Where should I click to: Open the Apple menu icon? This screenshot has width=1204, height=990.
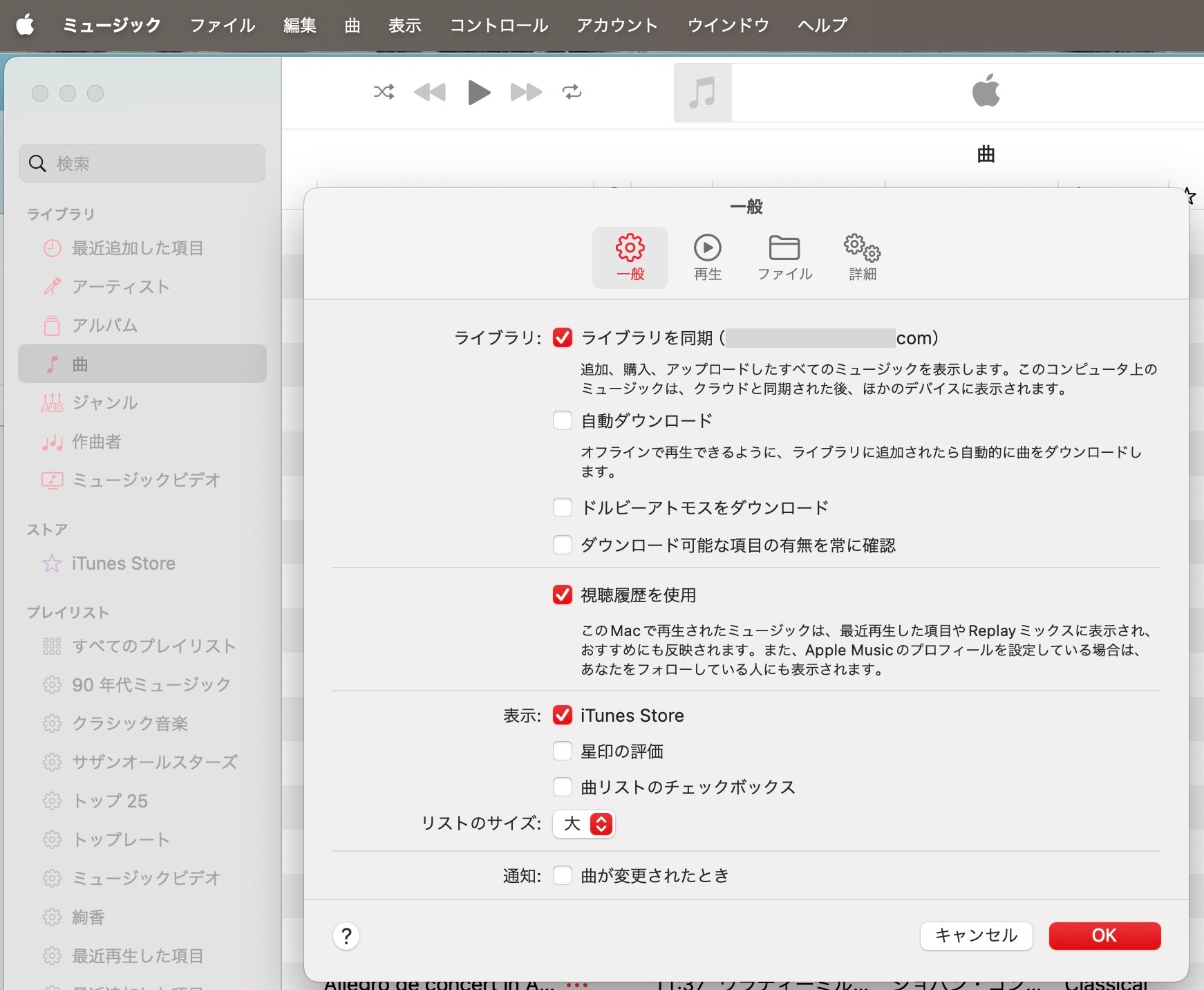tap(26, 26)
